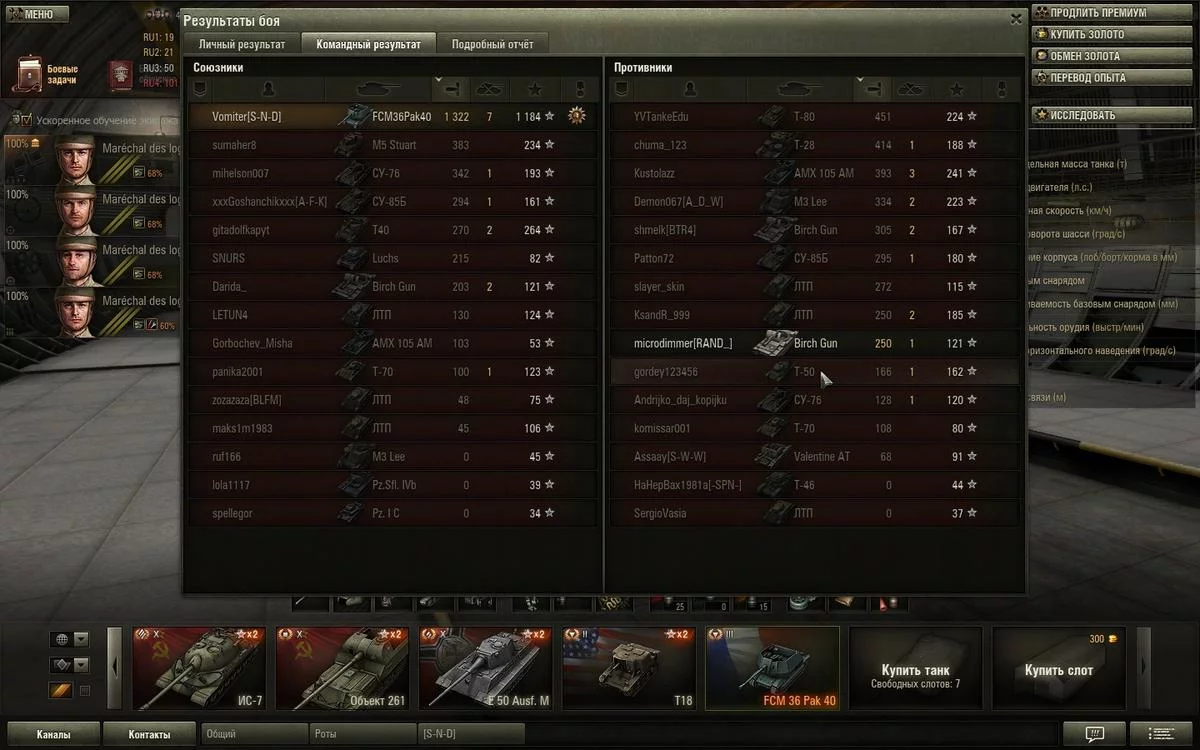This screenshot has width=1200, height=750.
Task: Sort allies by damage dealt column icon
Action: coord(451,89)
